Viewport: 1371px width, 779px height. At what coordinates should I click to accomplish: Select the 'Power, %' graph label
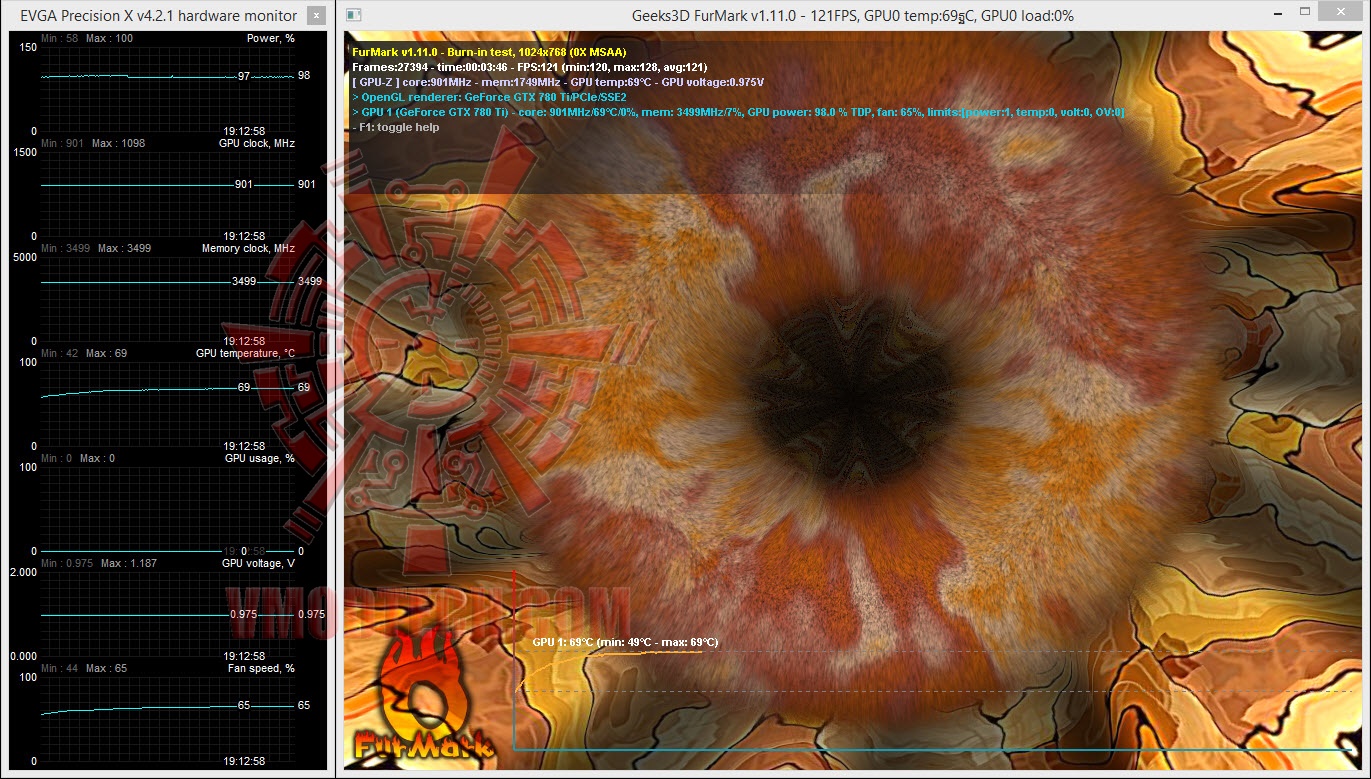coord(271,38)
